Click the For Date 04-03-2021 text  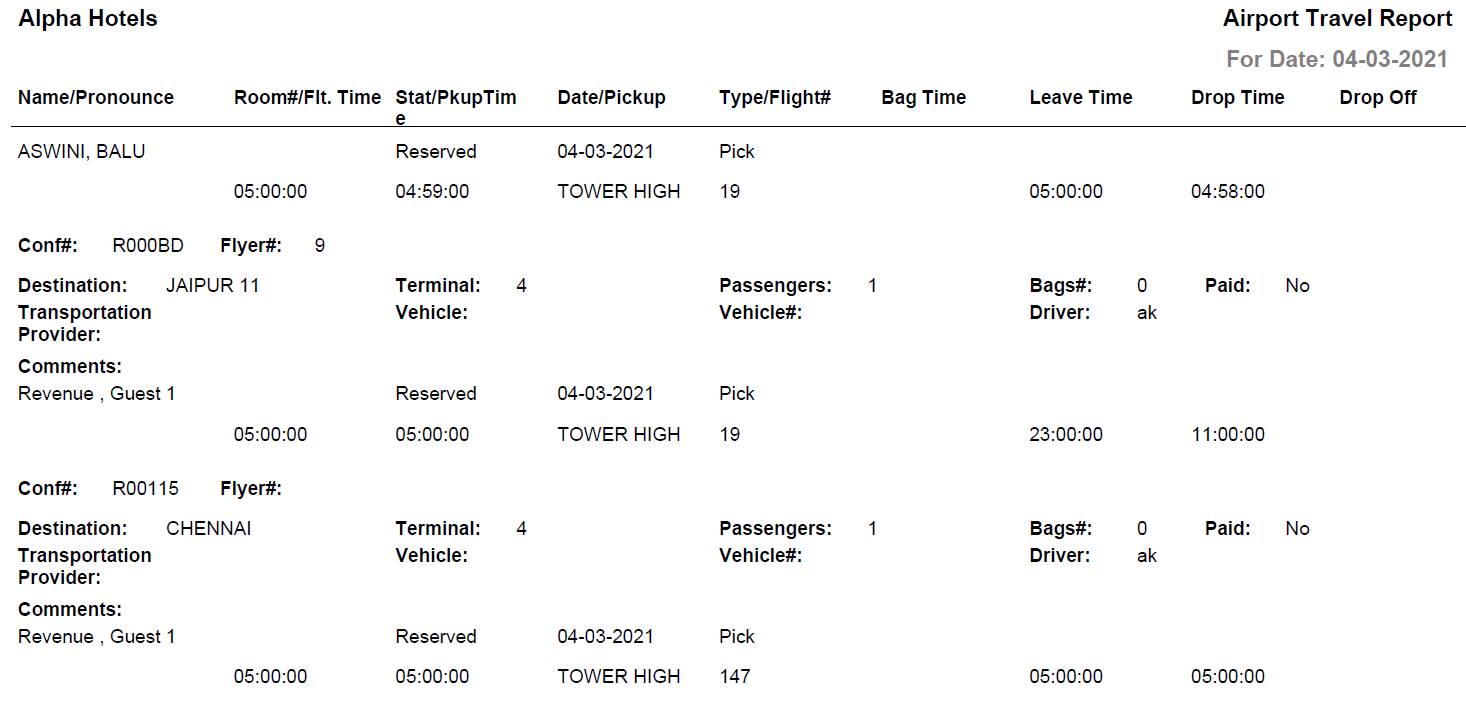[x=1337, y=59]
